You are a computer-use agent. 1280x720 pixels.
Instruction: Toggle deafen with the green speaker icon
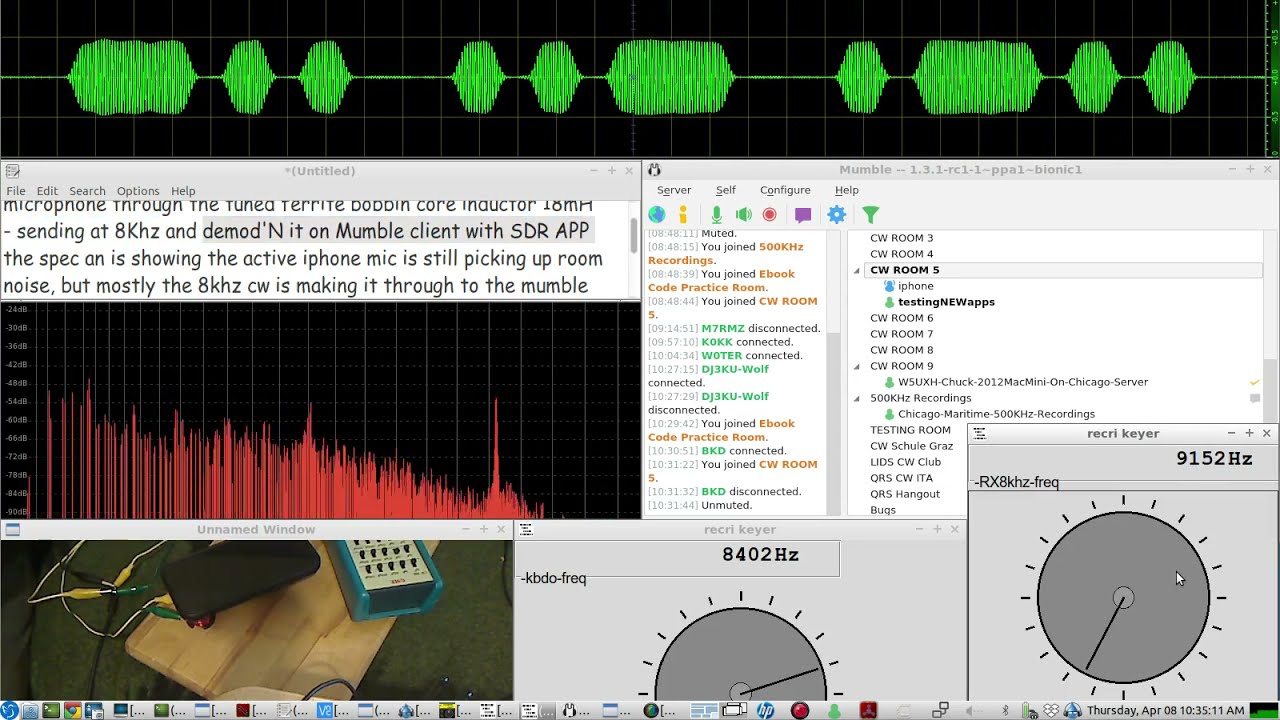pos(743,214)
